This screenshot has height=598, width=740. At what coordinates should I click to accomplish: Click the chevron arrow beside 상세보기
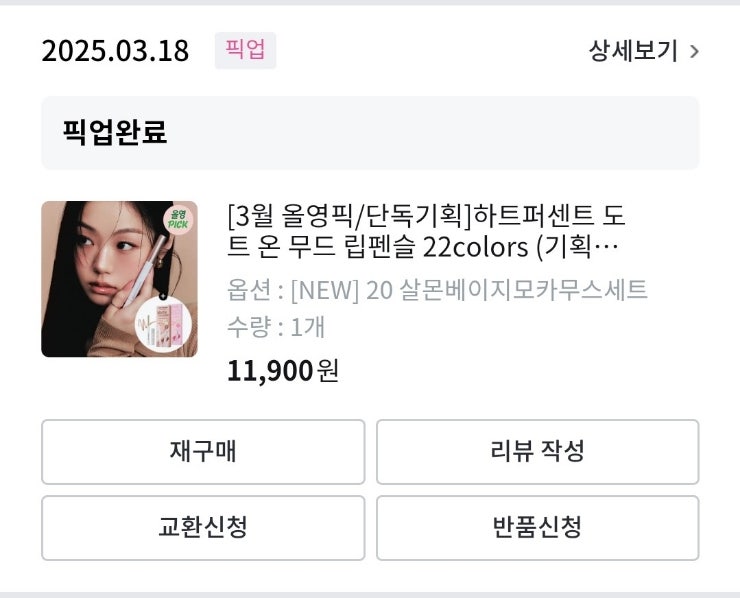[x=694, y=51]
